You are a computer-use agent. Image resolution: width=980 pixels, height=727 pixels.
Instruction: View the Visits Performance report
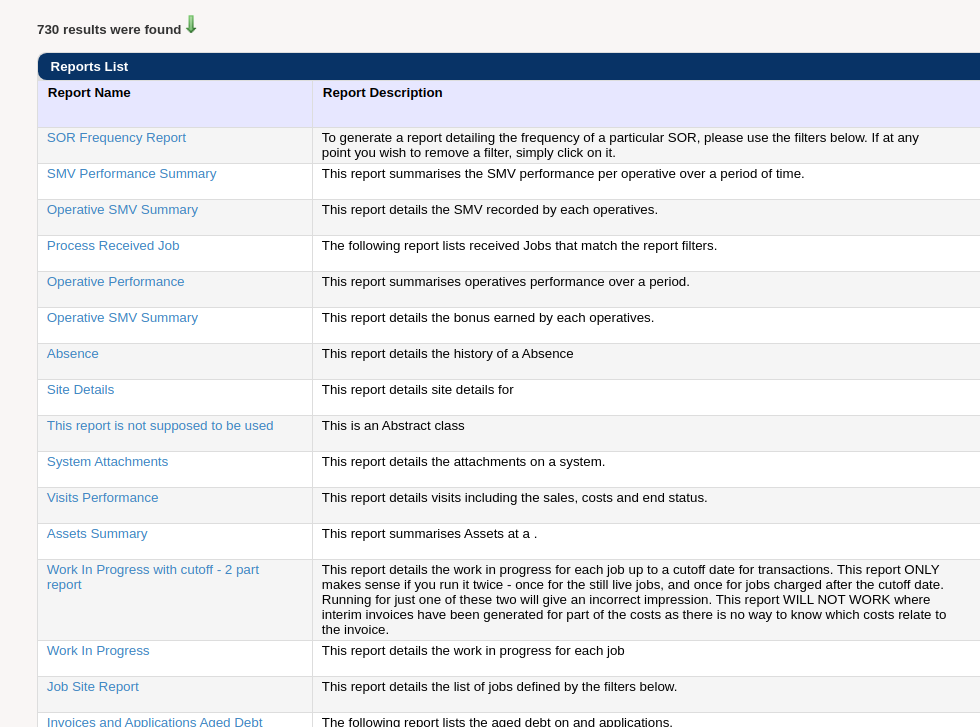click(102, 497)
